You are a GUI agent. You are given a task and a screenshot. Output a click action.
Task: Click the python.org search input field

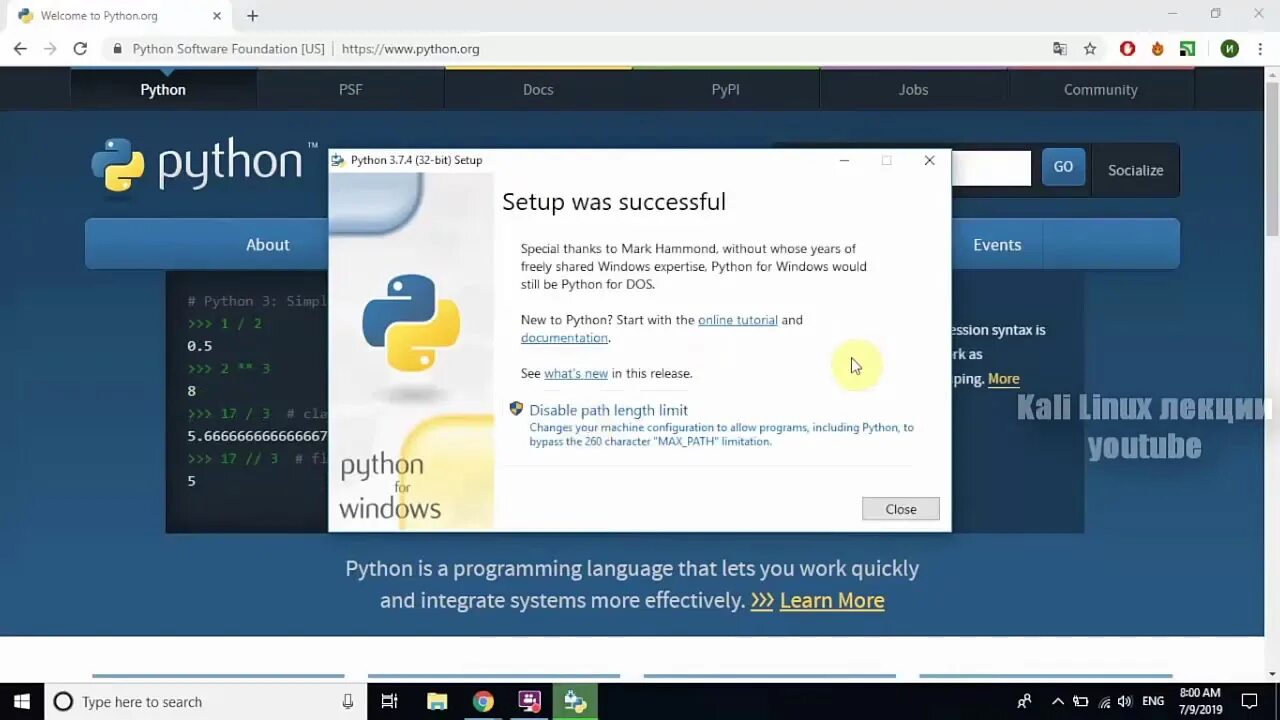(990, 168)
